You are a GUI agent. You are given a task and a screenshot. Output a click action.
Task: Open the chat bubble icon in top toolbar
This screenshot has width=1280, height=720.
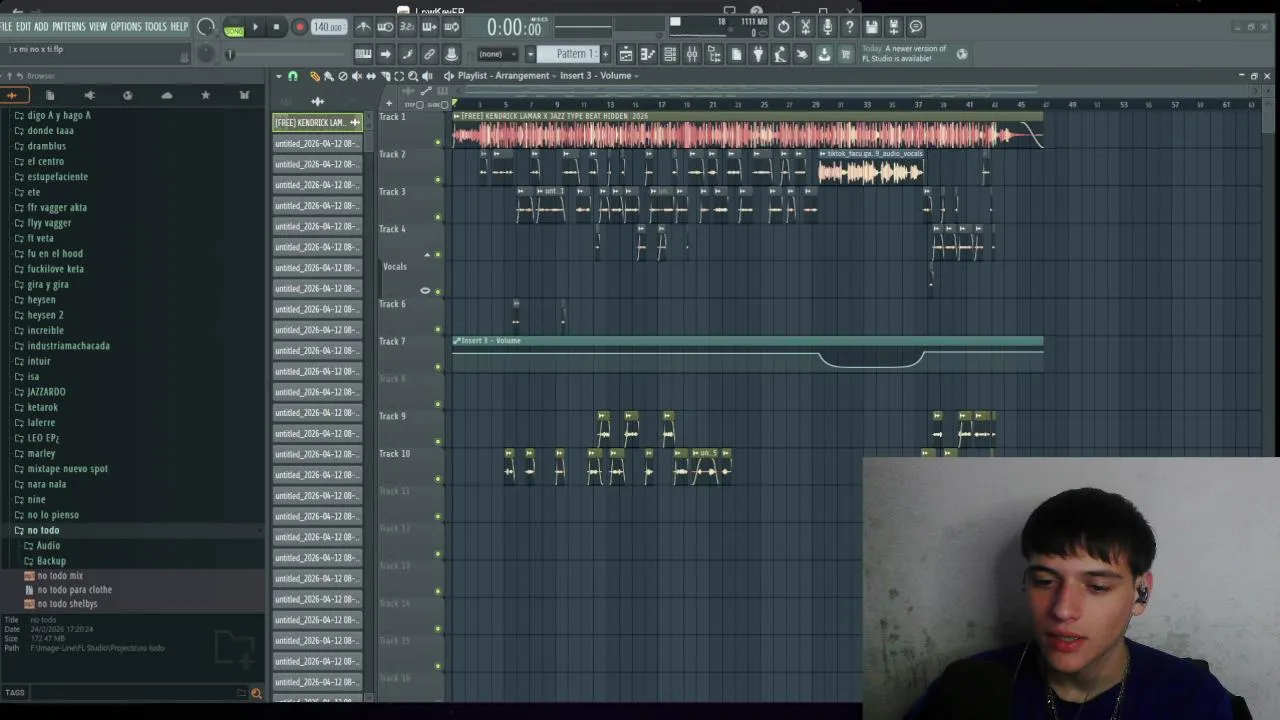(916, 27)
